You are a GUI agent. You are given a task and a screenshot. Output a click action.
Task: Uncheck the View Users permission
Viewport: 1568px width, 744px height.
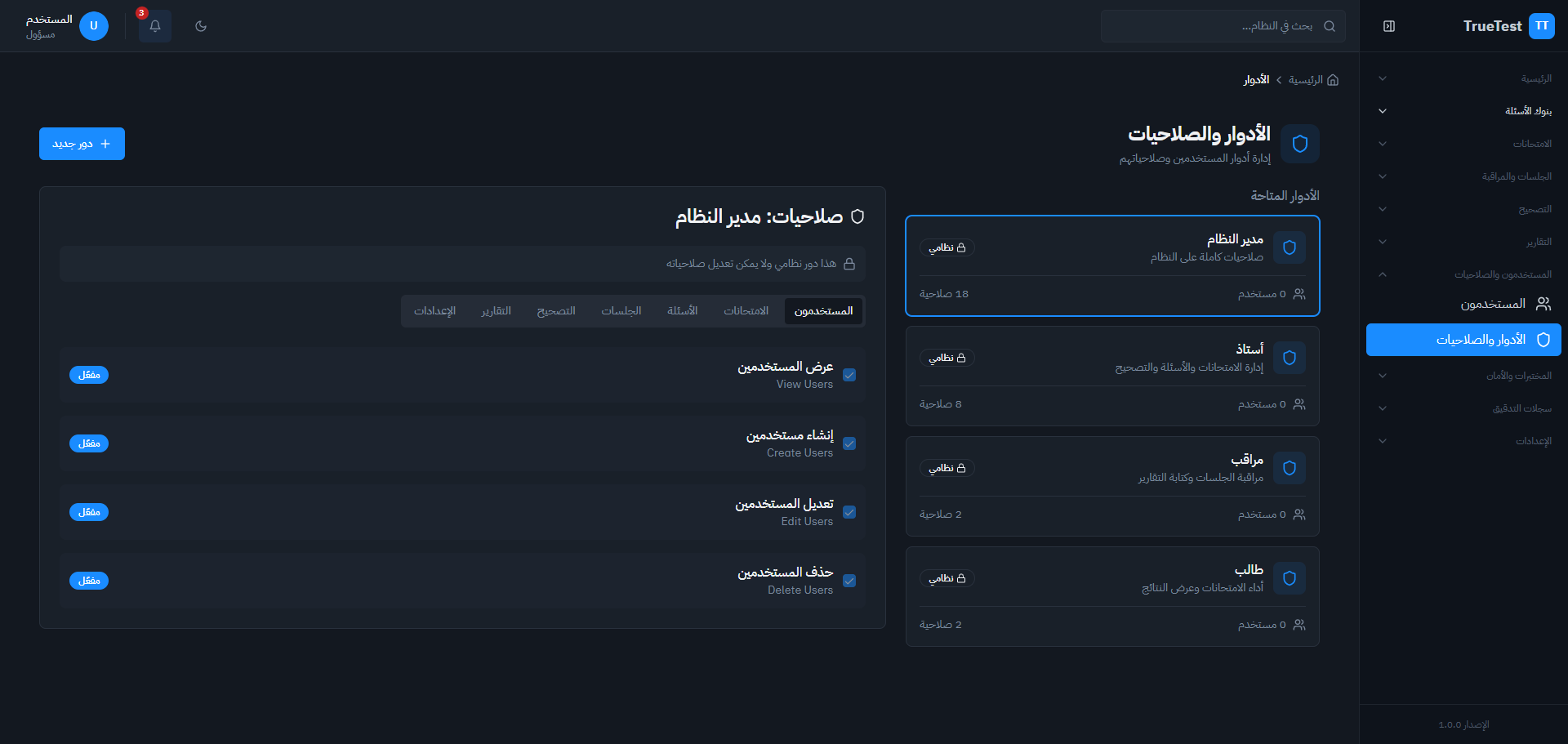pyautogui.click(x=849, y=375)
